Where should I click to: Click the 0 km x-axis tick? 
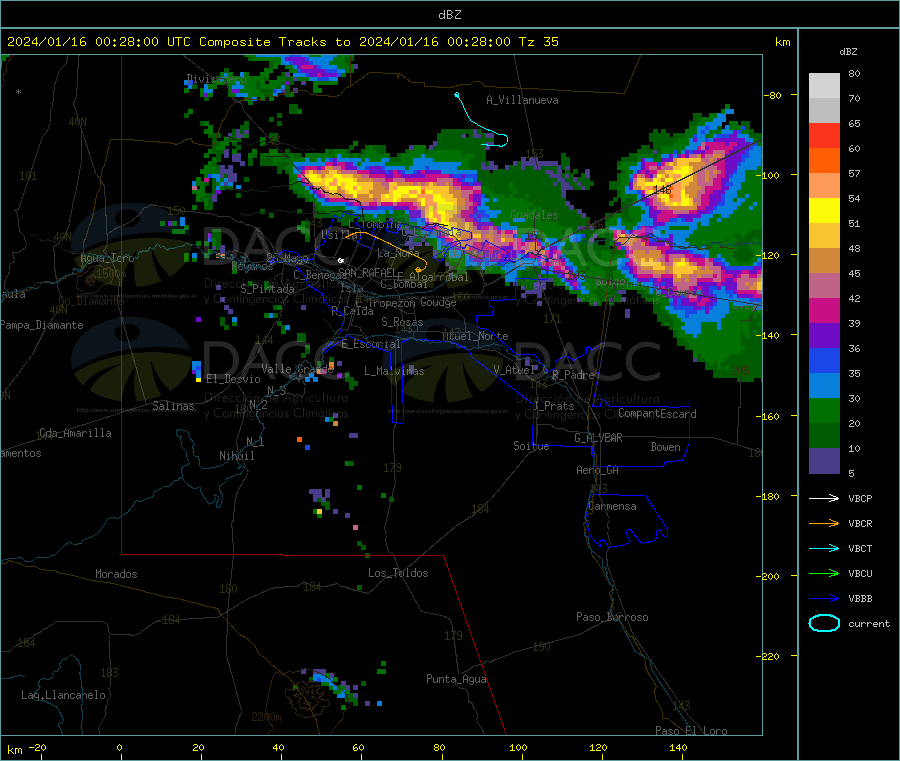pos(119,747)
